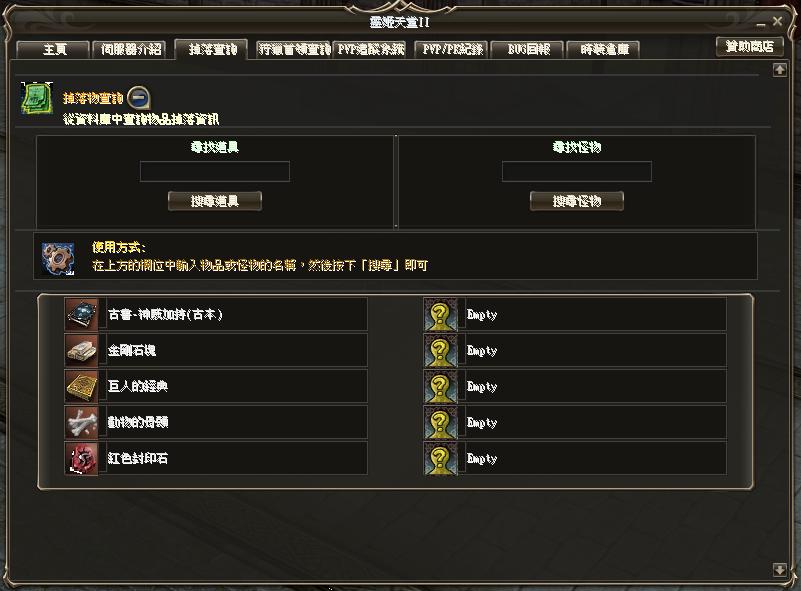Focus the 尋找怪物 monster name input field
The width and height of the screenshot is (801, 591).
(x=577, y=171)
